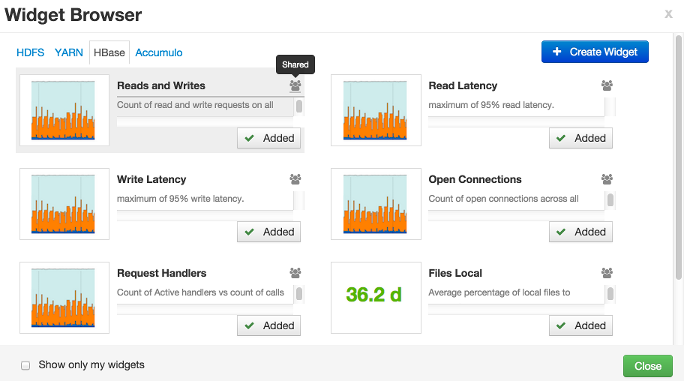Click the shared icon for Request Handlers

pos(295,273)
